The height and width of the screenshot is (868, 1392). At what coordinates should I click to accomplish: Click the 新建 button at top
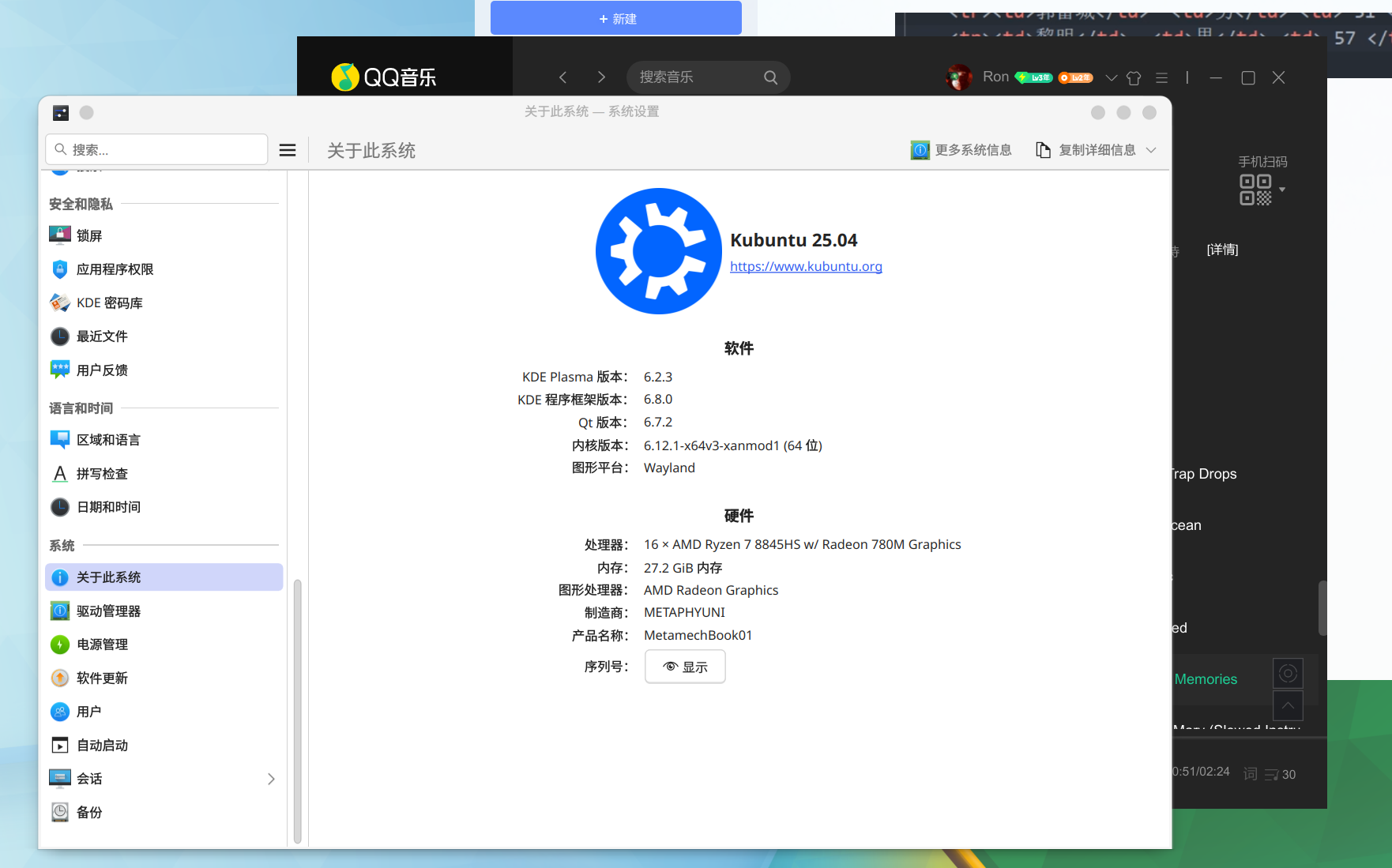click(615, 18)
